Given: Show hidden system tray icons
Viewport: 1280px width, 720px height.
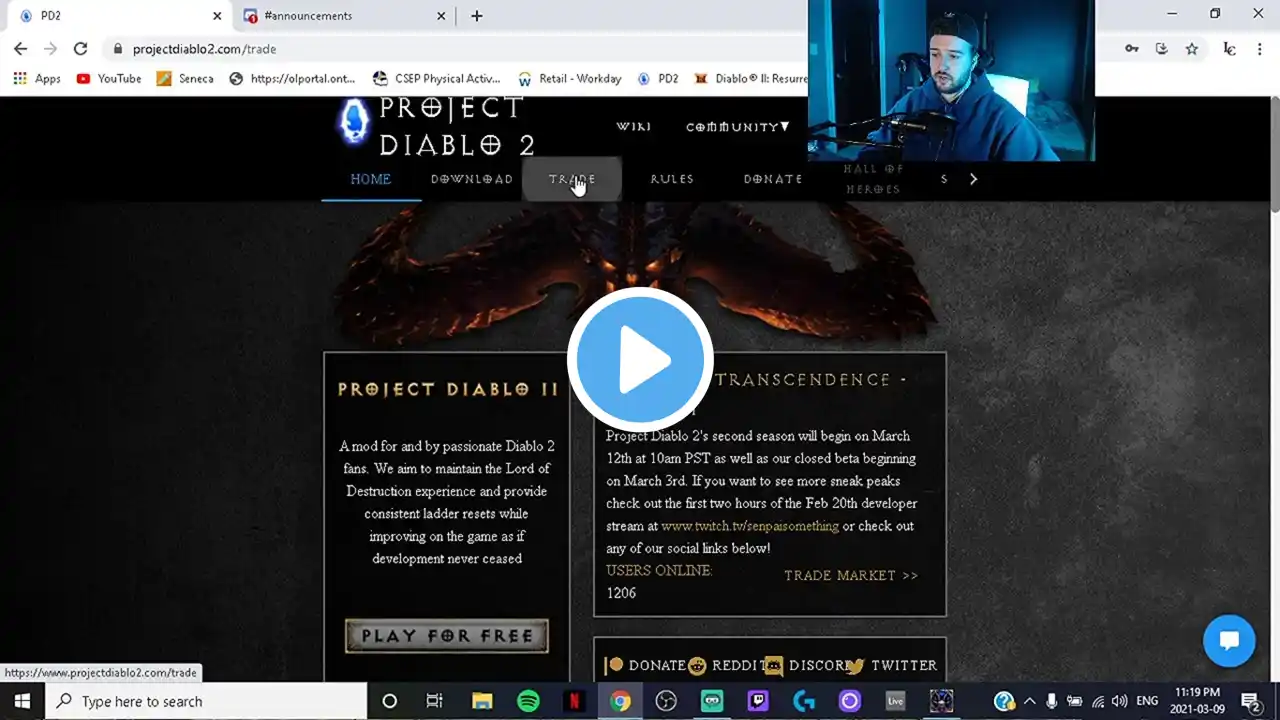Looking at the screenshot, I should pyautogui.click(x=1029, y=701).
